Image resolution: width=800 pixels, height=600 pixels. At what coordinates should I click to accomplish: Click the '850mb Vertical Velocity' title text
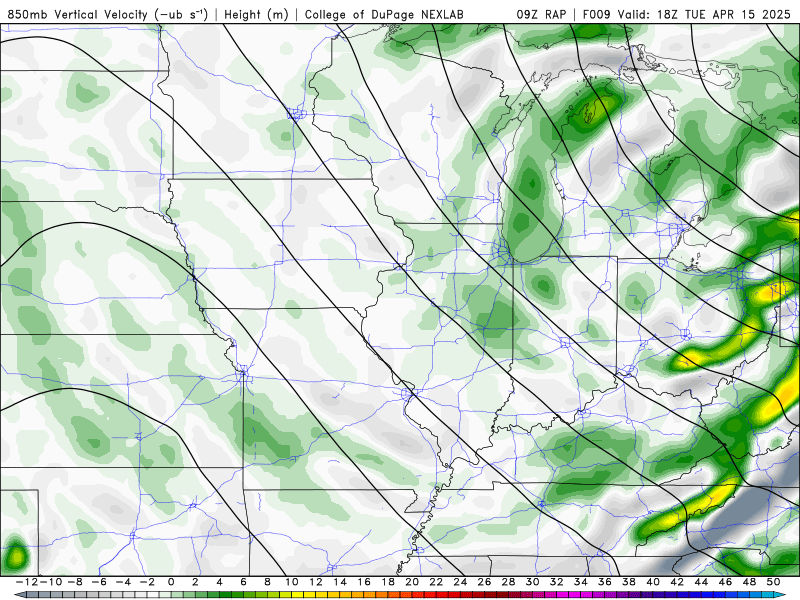[x=78, y=14]
